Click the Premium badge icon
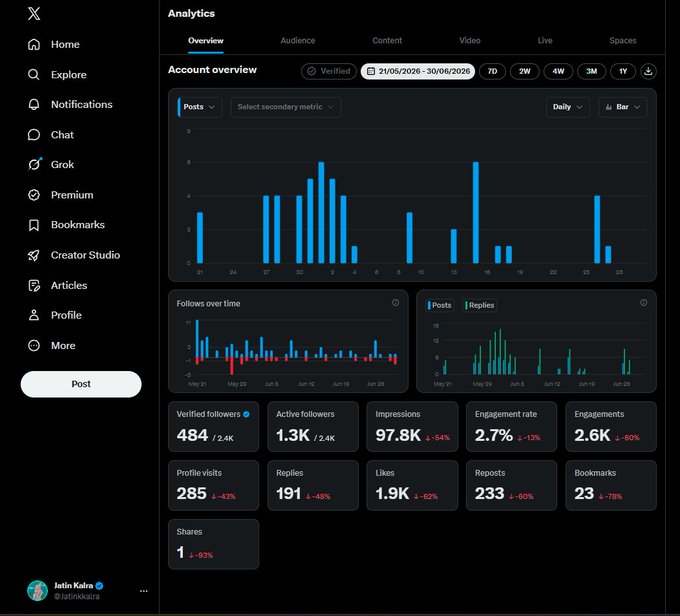680x616 pixels. point(34,195)
